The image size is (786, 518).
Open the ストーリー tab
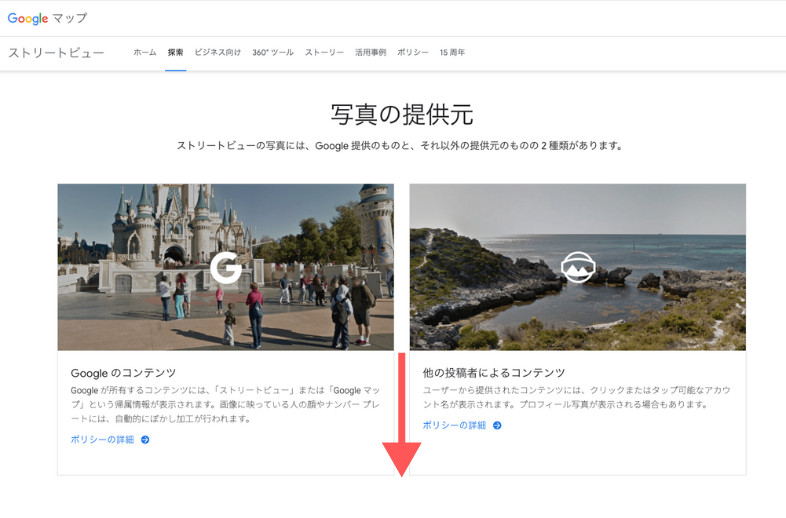click(x=324, y=52)
